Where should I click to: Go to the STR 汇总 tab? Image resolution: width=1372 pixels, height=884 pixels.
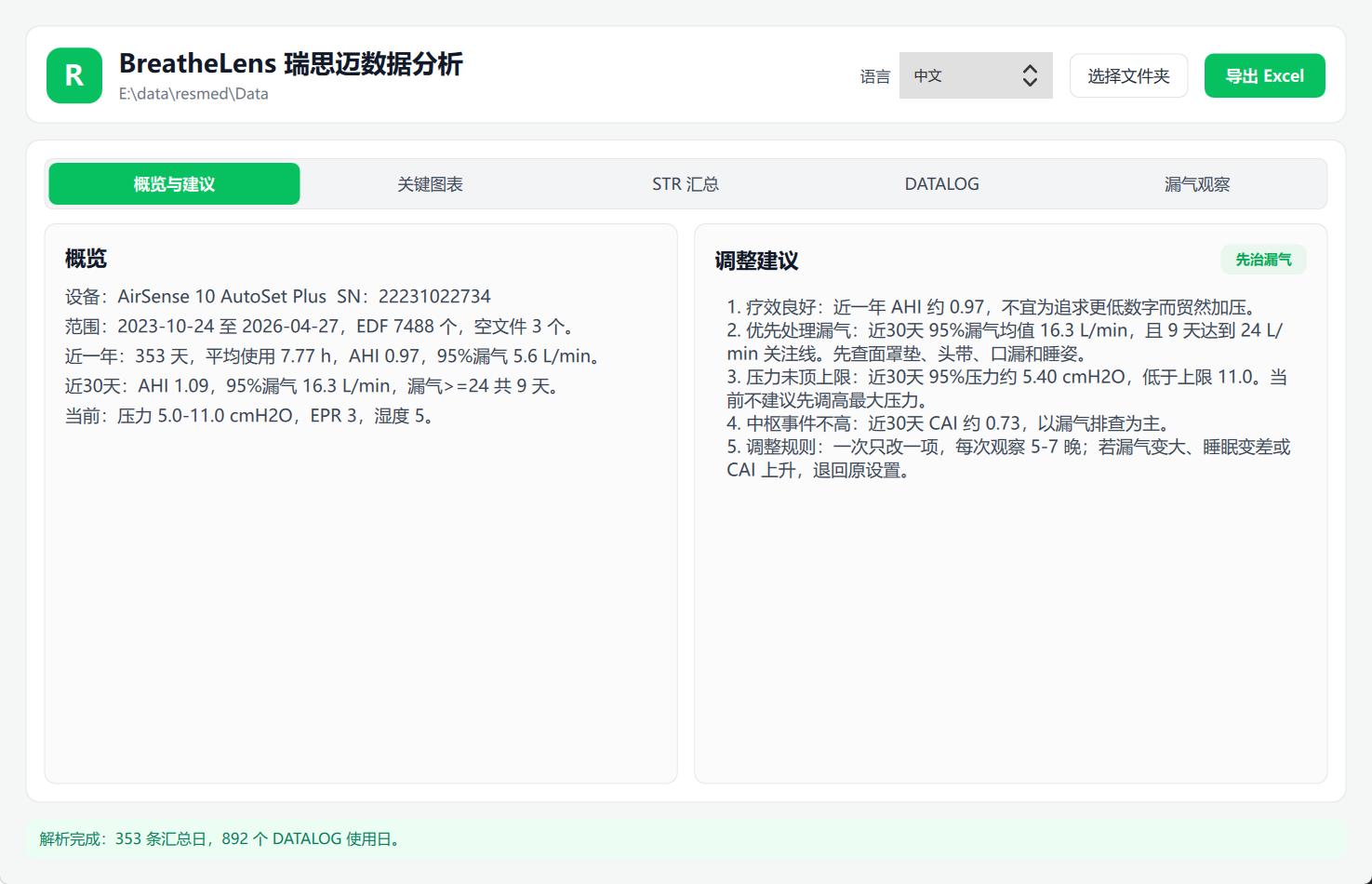(686, 184)
